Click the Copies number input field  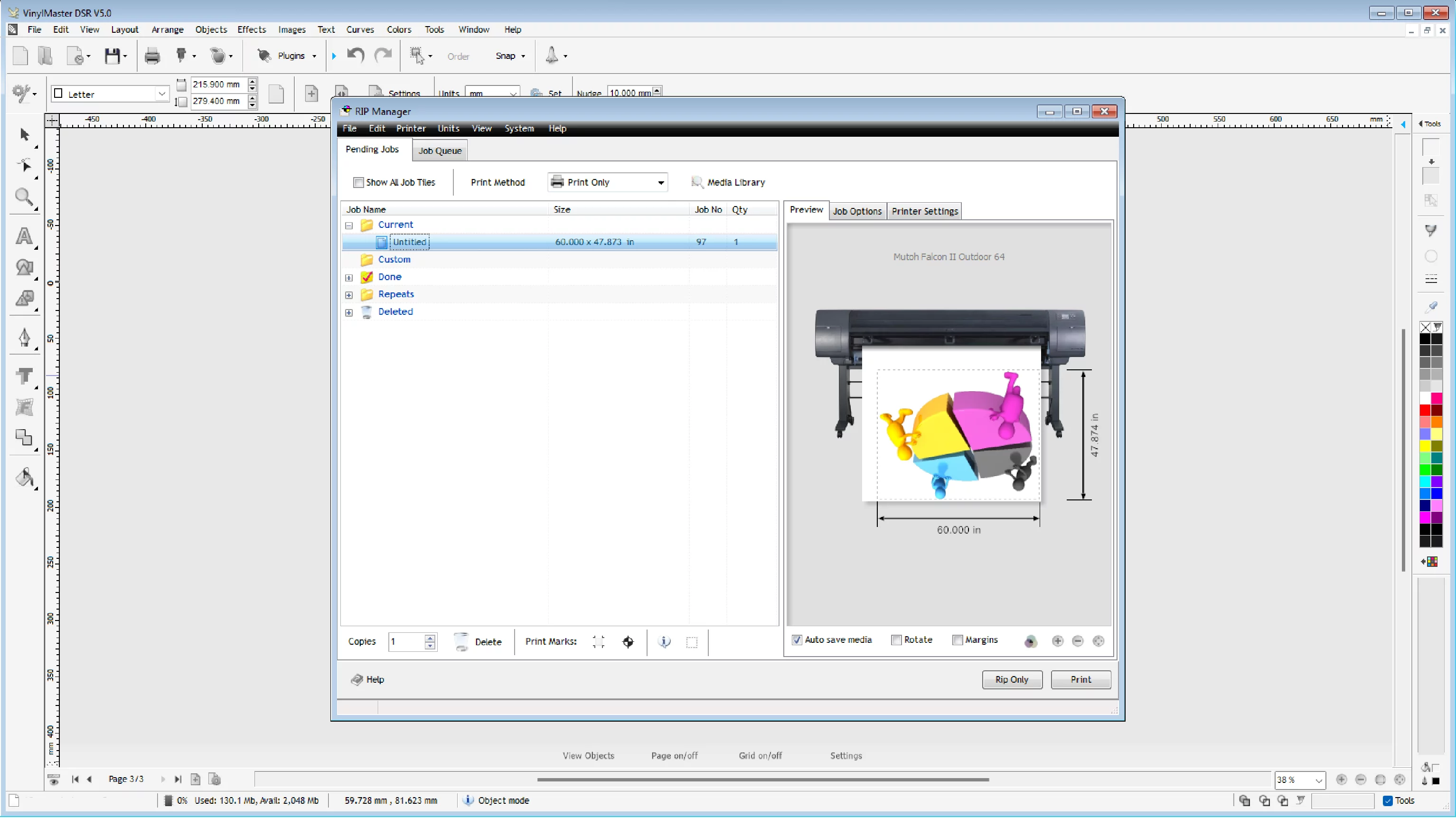click(406, 641)
